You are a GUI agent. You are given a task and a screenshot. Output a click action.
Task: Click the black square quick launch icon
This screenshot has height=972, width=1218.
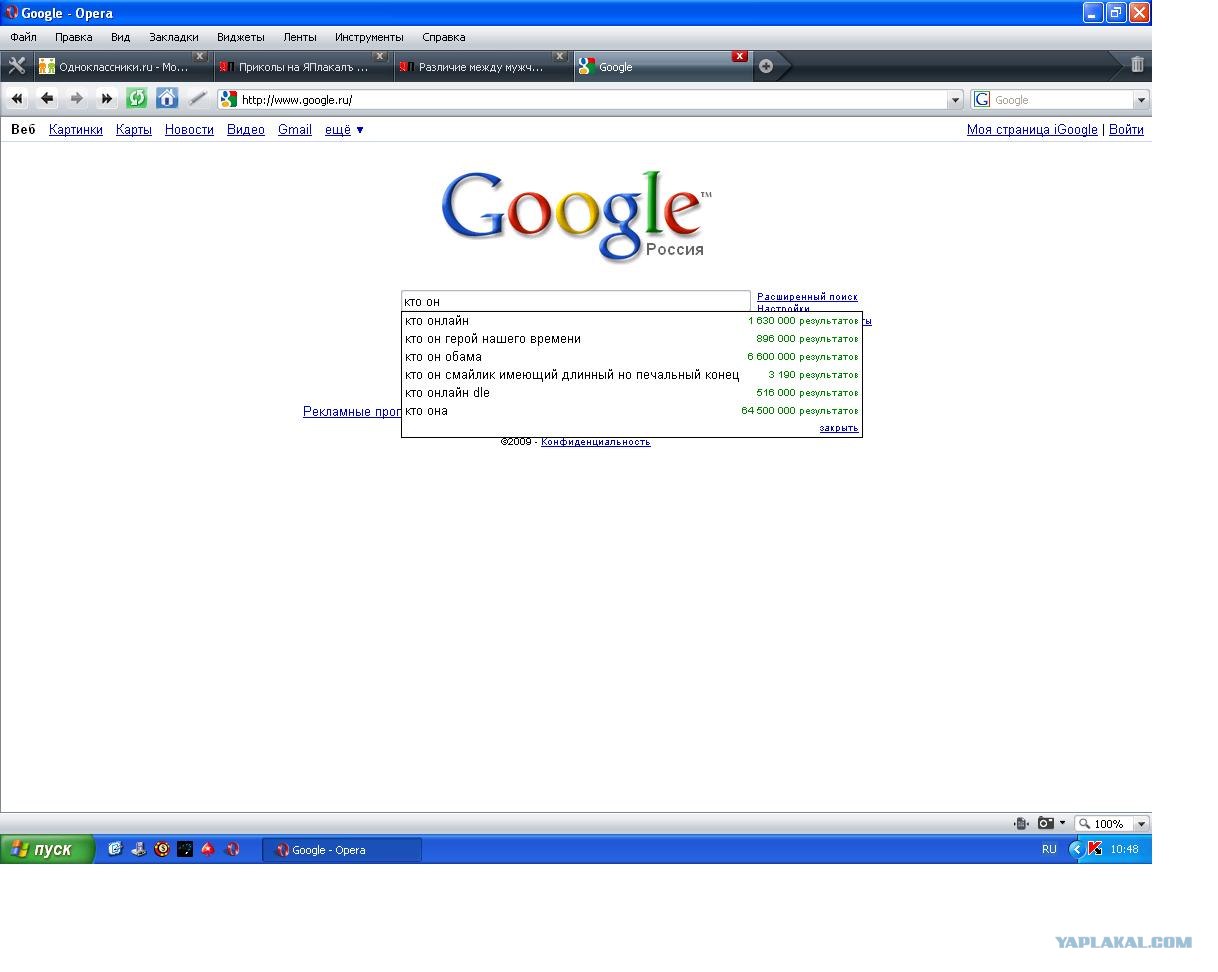185,849
